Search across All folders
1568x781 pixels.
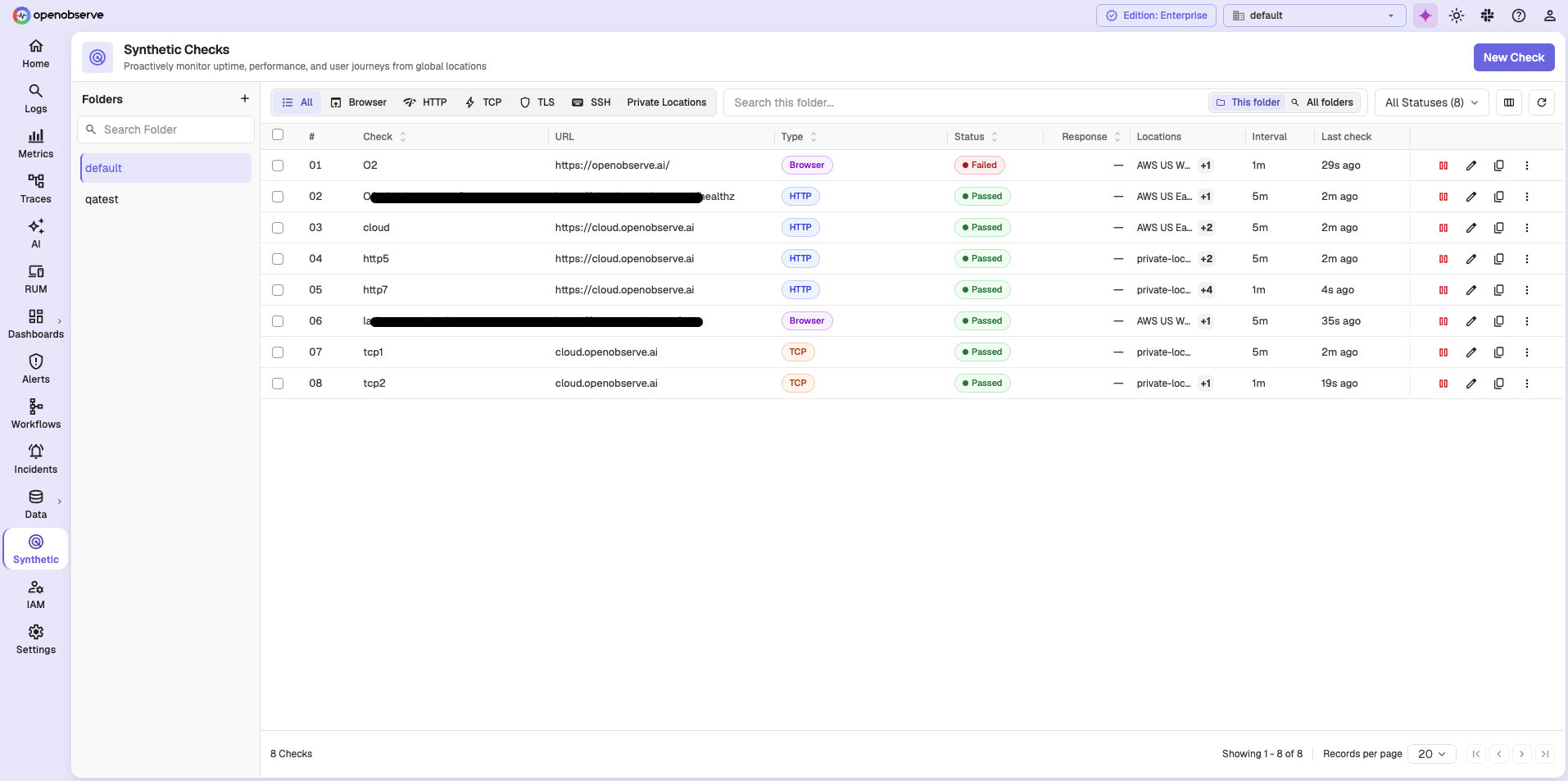click(1322, 102)
